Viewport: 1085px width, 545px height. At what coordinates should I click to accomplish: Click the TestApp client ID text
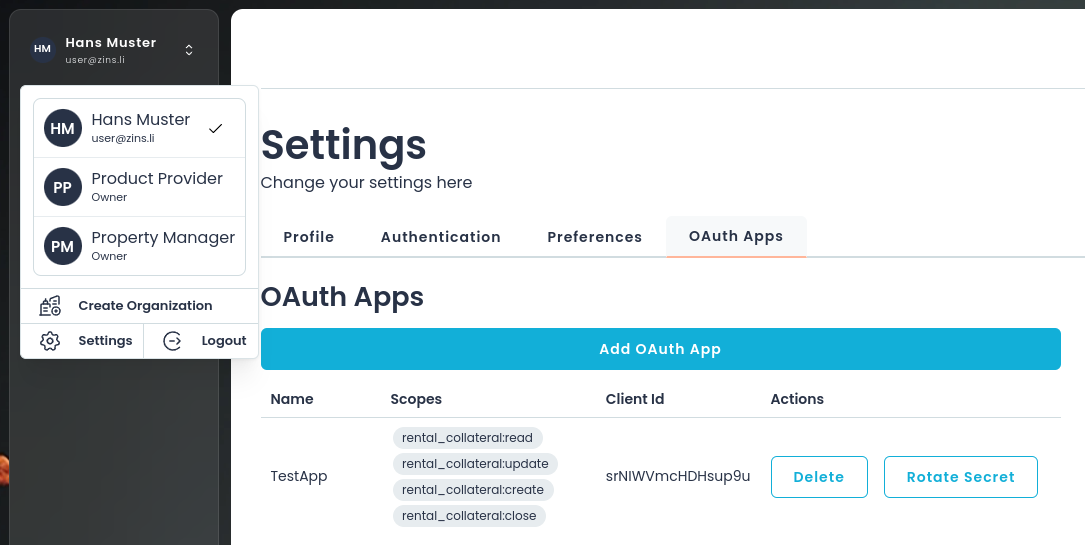(x=678, y=476)
